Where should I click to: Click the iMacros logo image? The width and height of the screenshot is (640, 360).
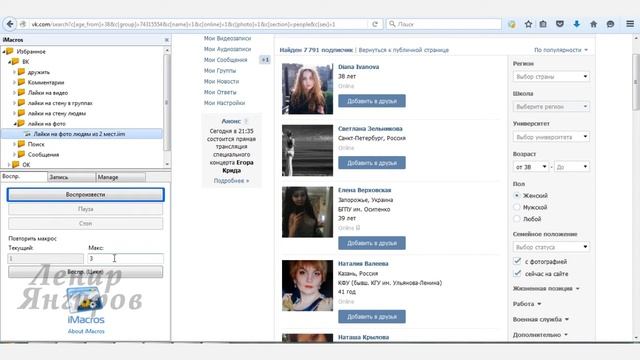86,300
